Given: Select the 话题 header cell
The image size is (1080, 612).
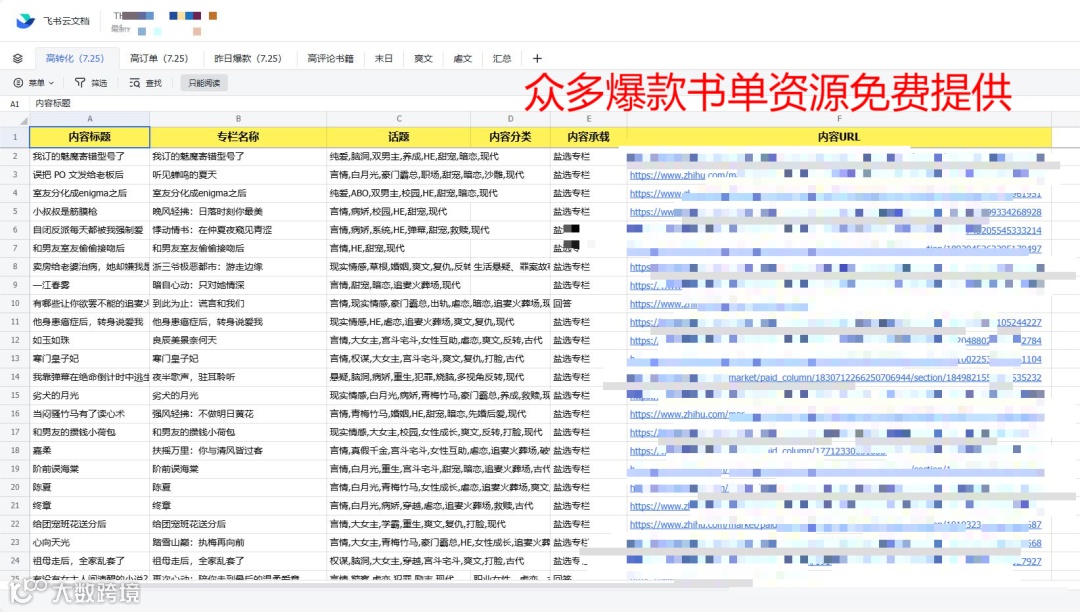Looking at the screenshot, I should (x=399, y=137).
